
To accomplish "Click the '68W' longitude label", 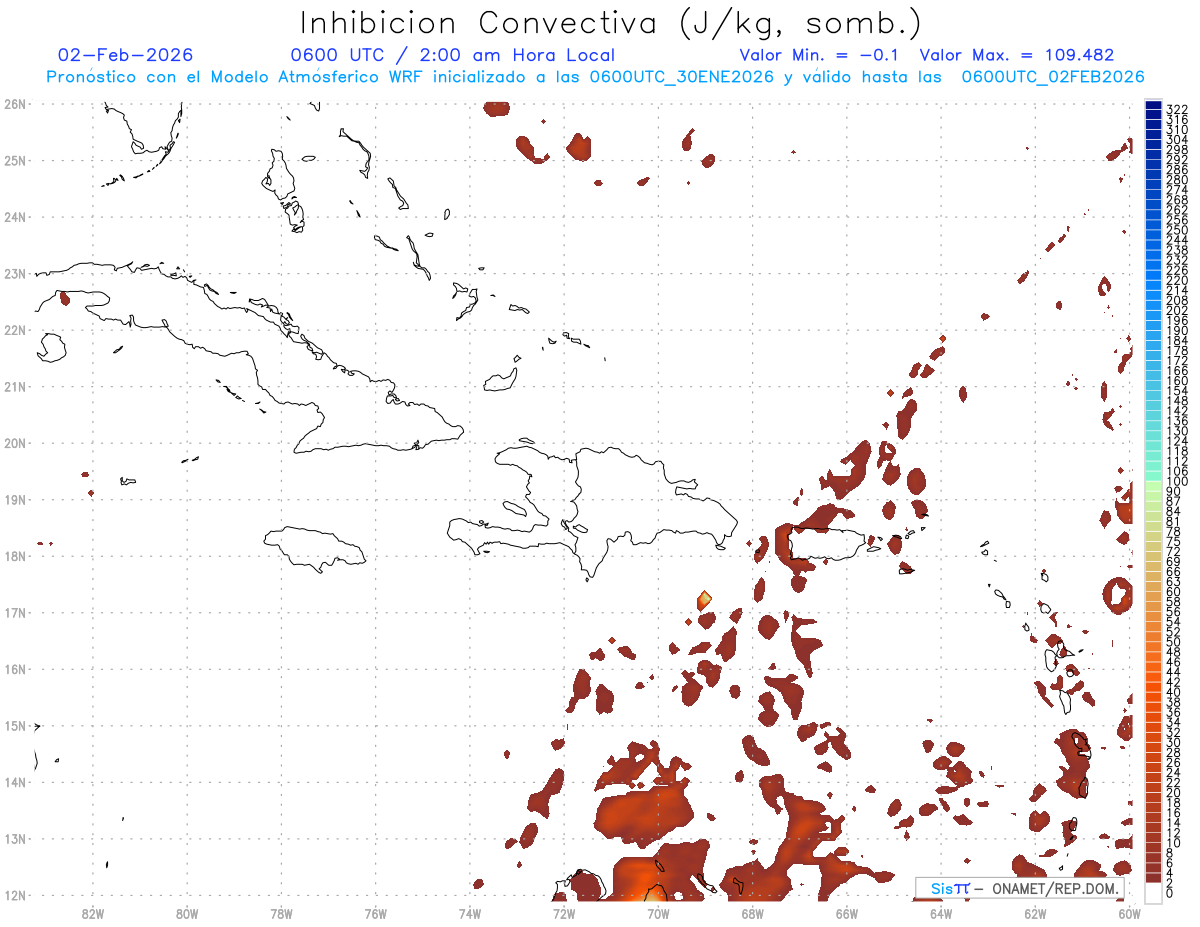I will [753, 912].
